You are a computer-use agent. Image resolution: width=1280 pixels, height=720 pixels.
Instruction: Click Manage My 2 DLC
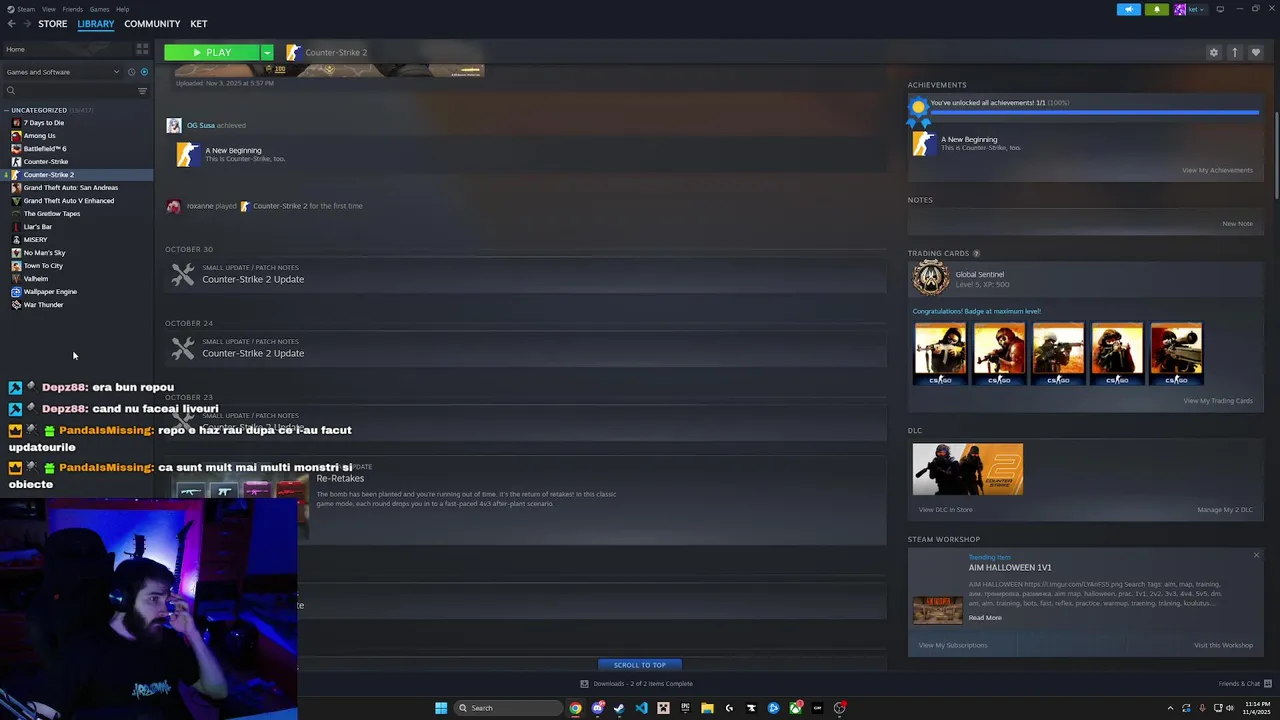coord(1225,510)
